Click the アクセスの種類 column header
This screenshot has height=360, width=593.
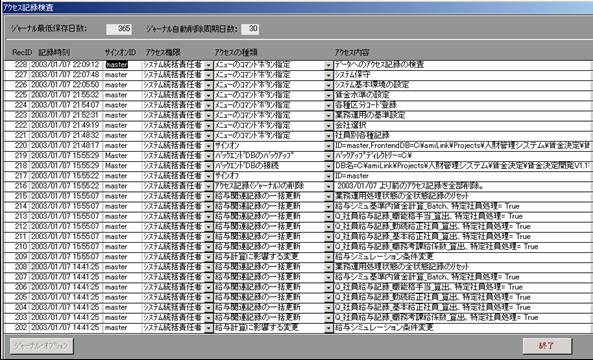pos(236,53)
